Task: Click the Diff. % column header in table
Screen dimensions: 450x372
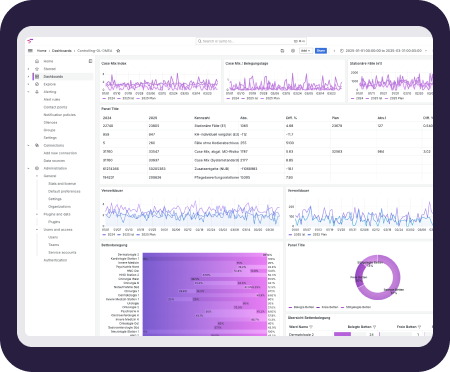Action: point(291,118)
